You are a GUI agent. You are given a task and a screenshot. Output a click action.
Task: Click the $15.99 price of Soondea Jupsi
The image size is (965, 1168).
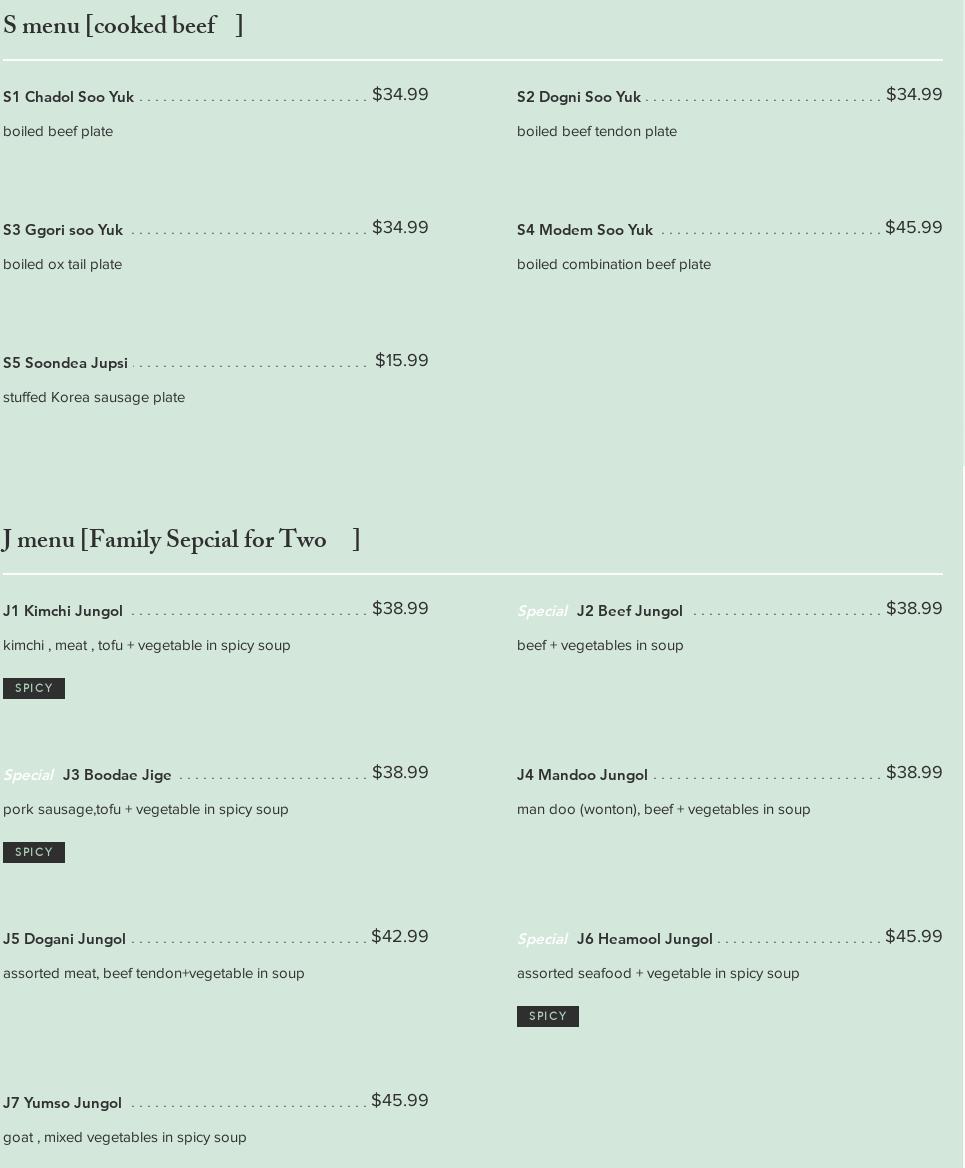tap(401, 361)
